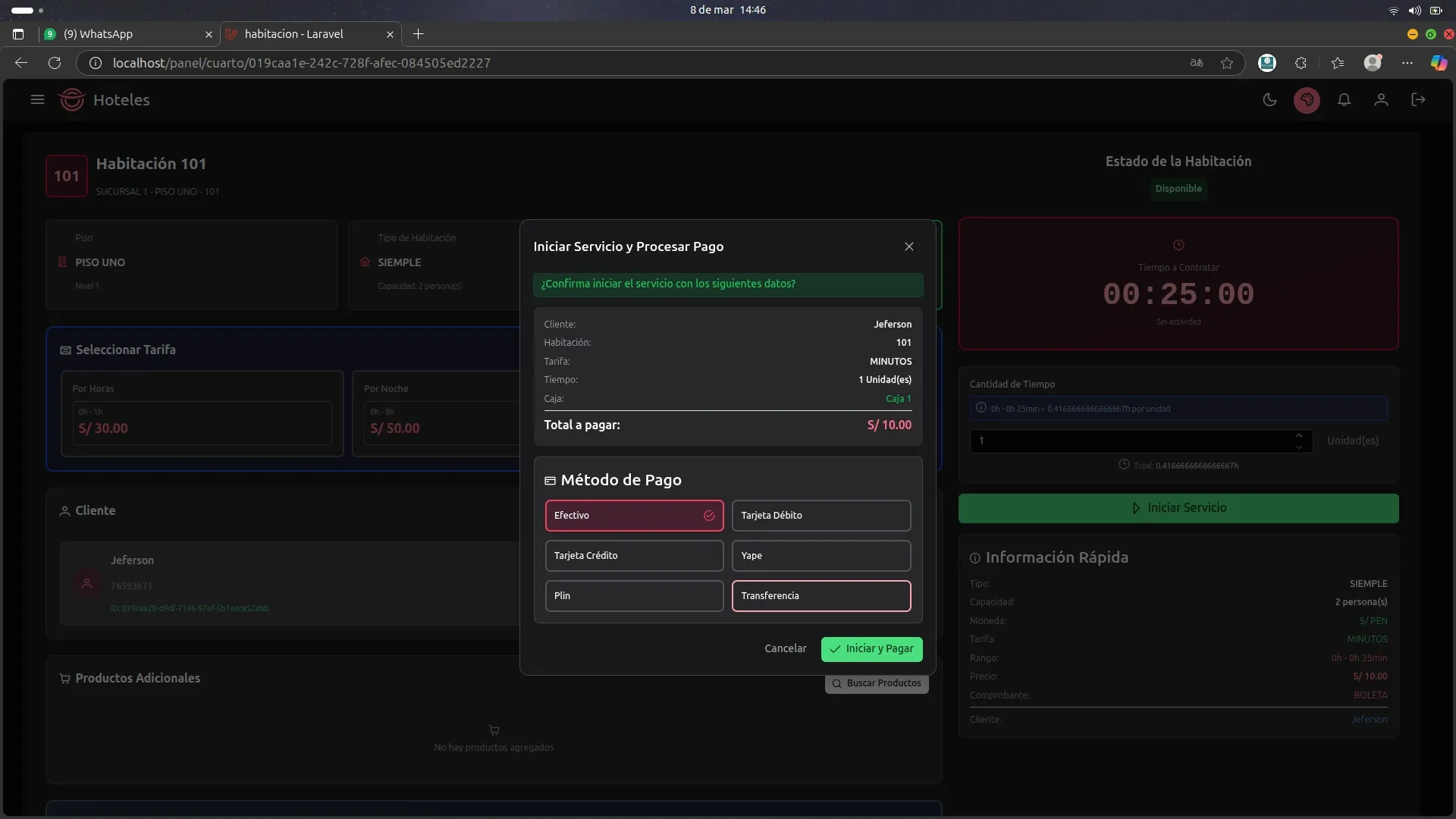The width and height of the screenshot is (1456, 819).
Task: Increase the time quantity with the stepper arrow
Action: tap(1298, 435)
